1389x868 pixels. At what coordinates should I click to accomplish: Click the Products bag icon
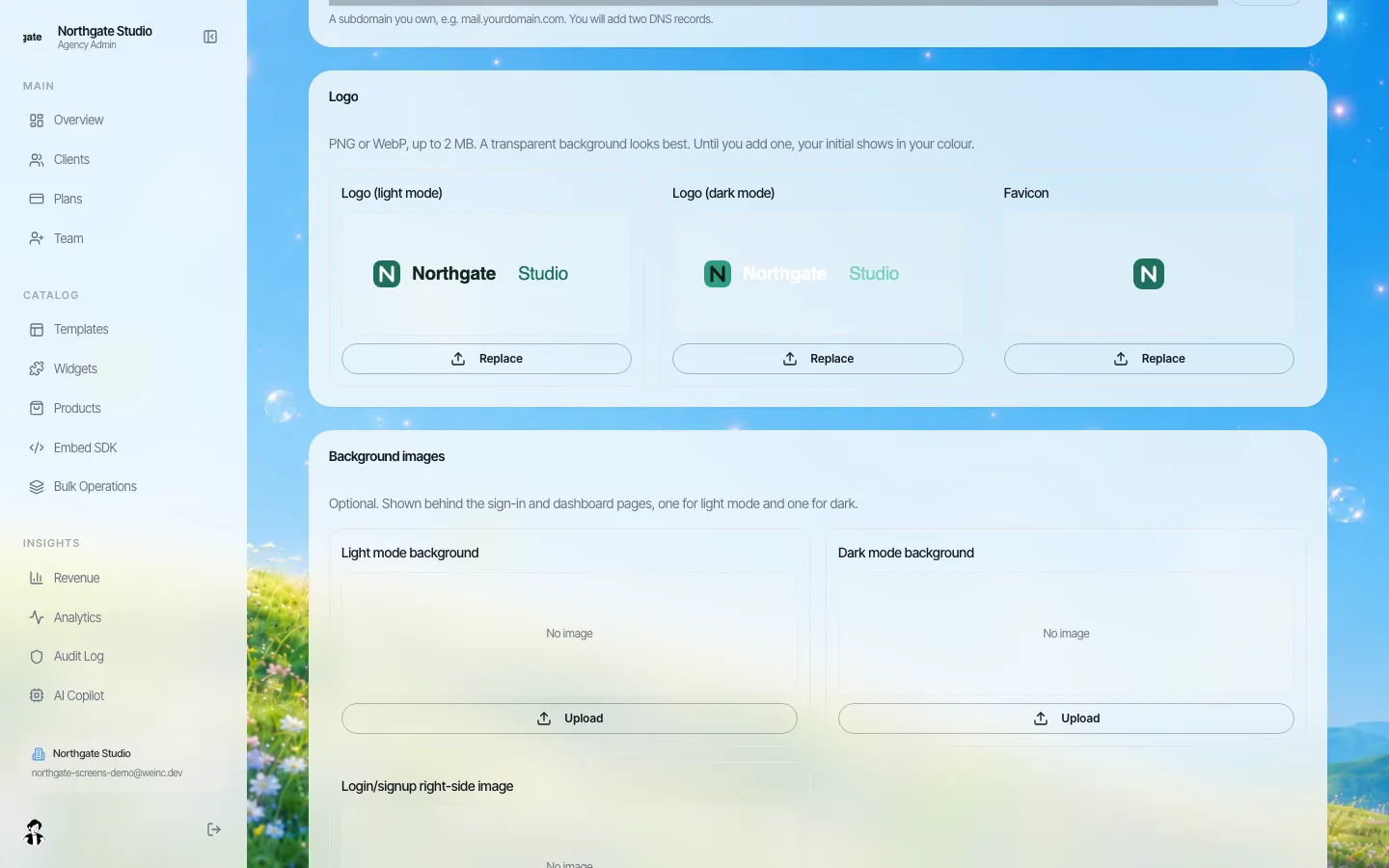click(37, 409)
